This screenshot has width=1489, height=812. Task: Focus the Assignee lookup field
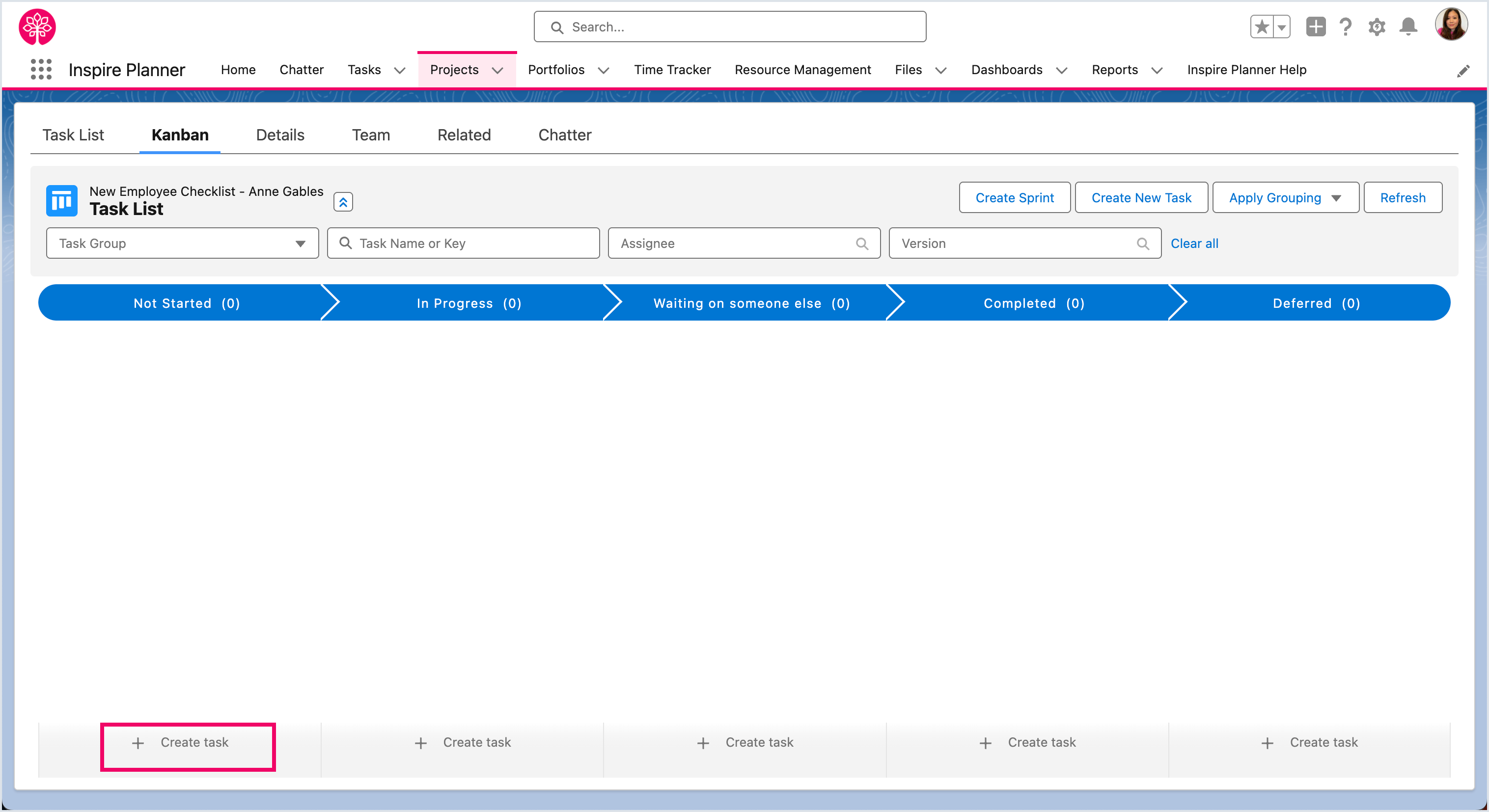click(744, 244)
